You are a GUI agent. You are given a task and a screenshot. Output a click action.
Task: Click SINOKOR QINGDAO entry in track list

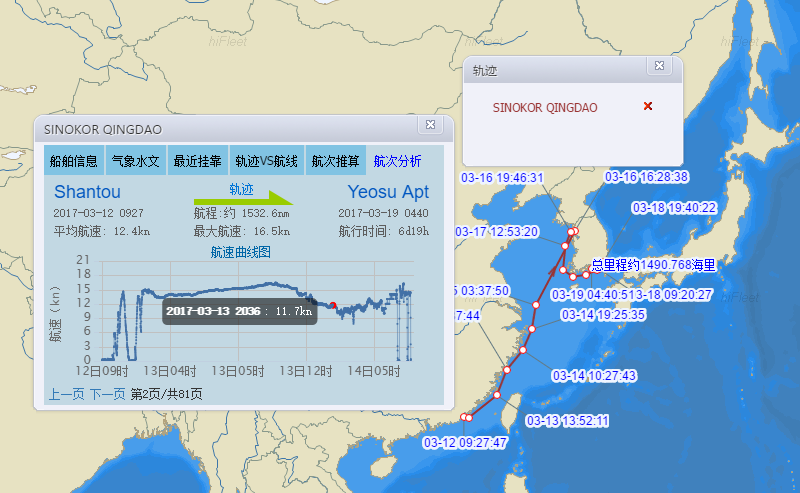coord(545,107)
